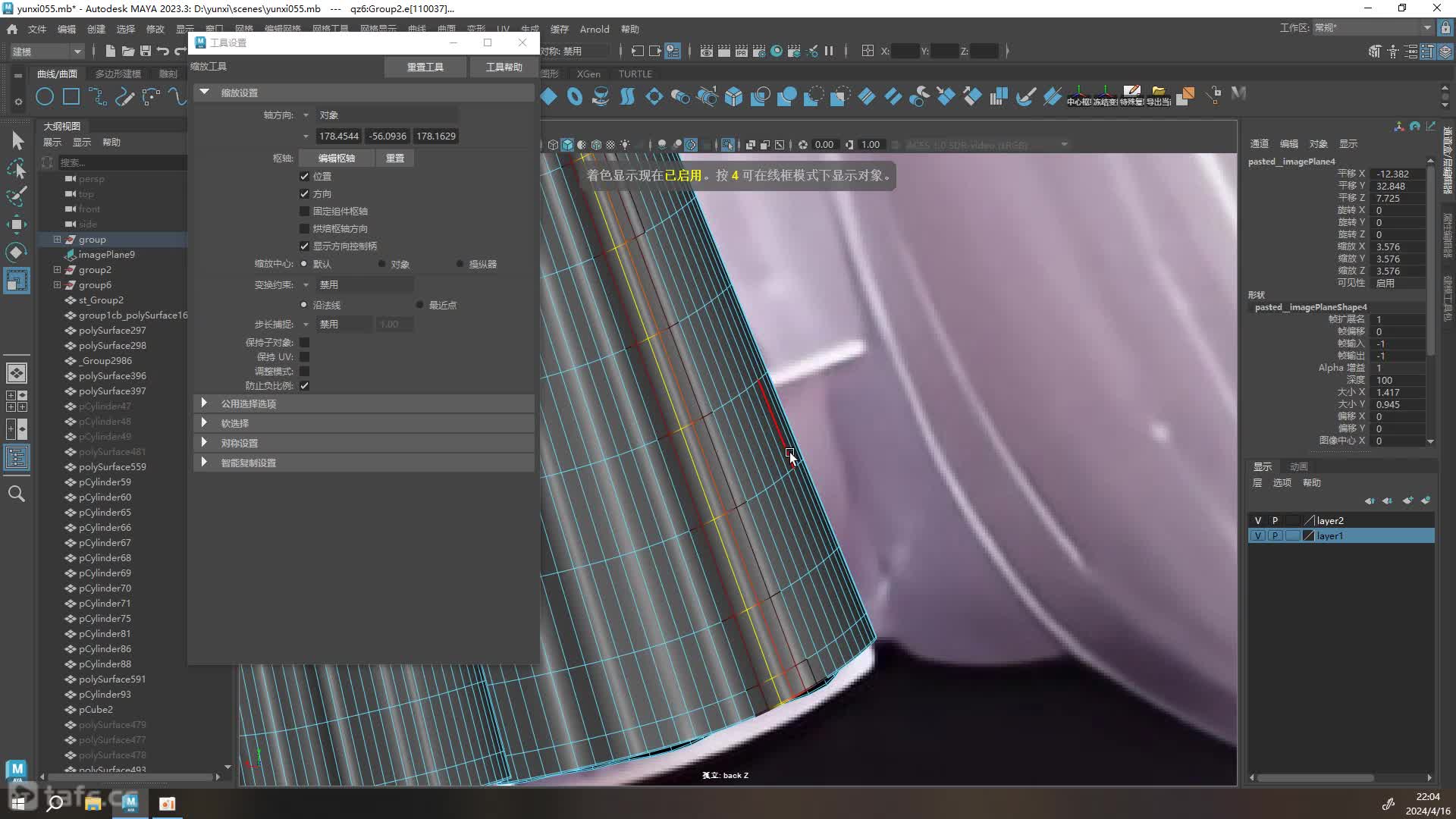The width and height of the screenshot is (1456, 819).
Task: Click the NURBS square shelf icon
Action: coord(71,96)
